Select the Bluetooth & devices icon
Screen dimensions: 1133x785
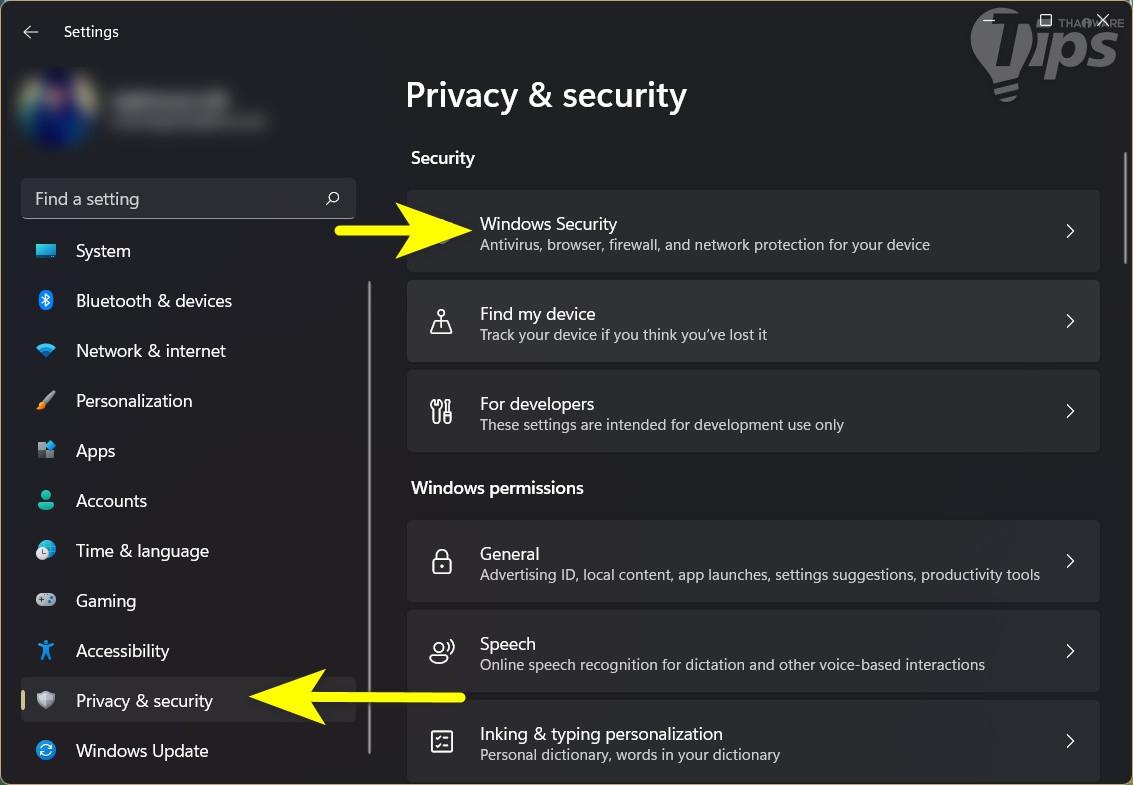tap(46, 301)
